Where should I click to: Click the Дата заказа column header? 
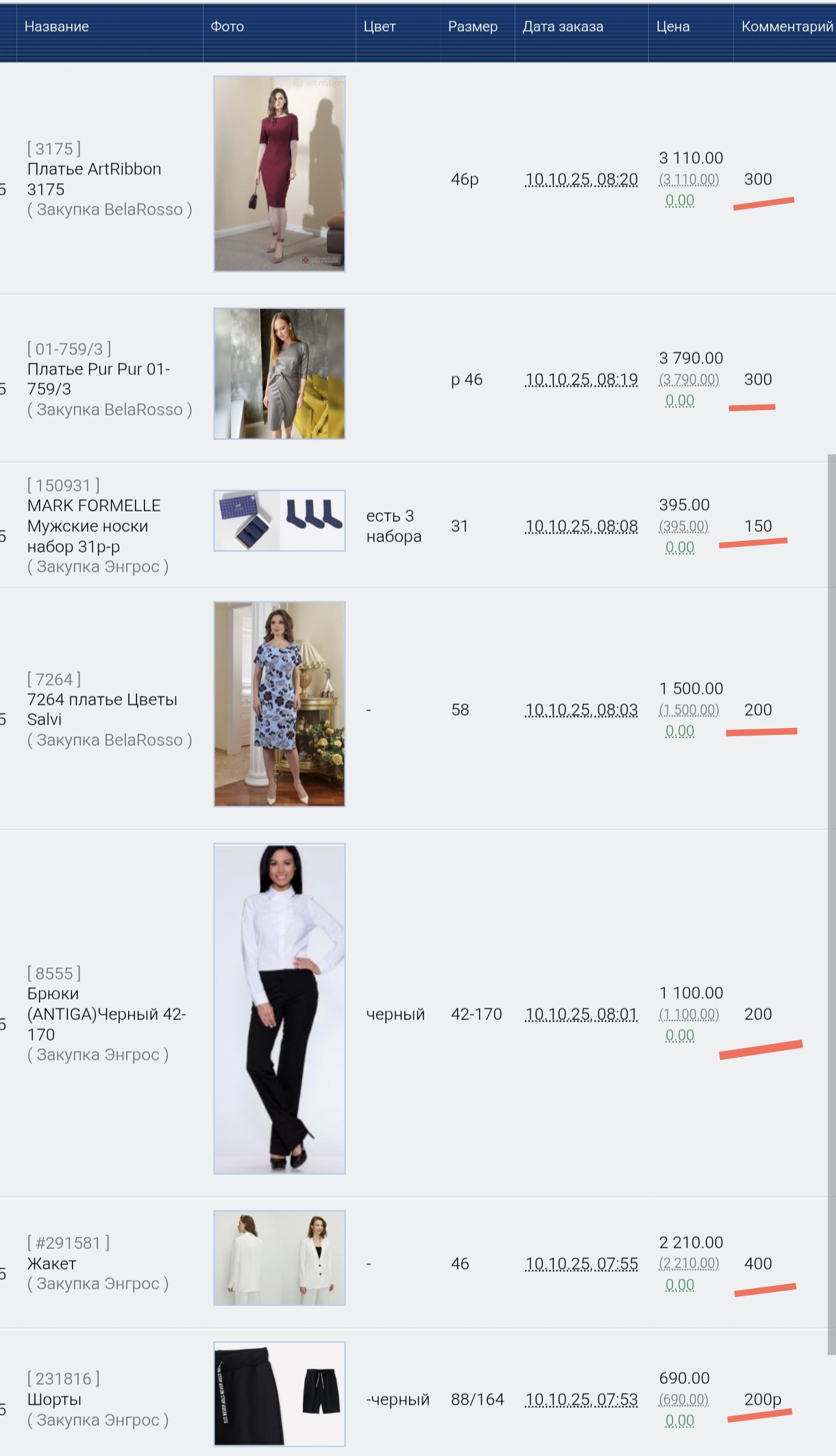[x=563, y=27]
